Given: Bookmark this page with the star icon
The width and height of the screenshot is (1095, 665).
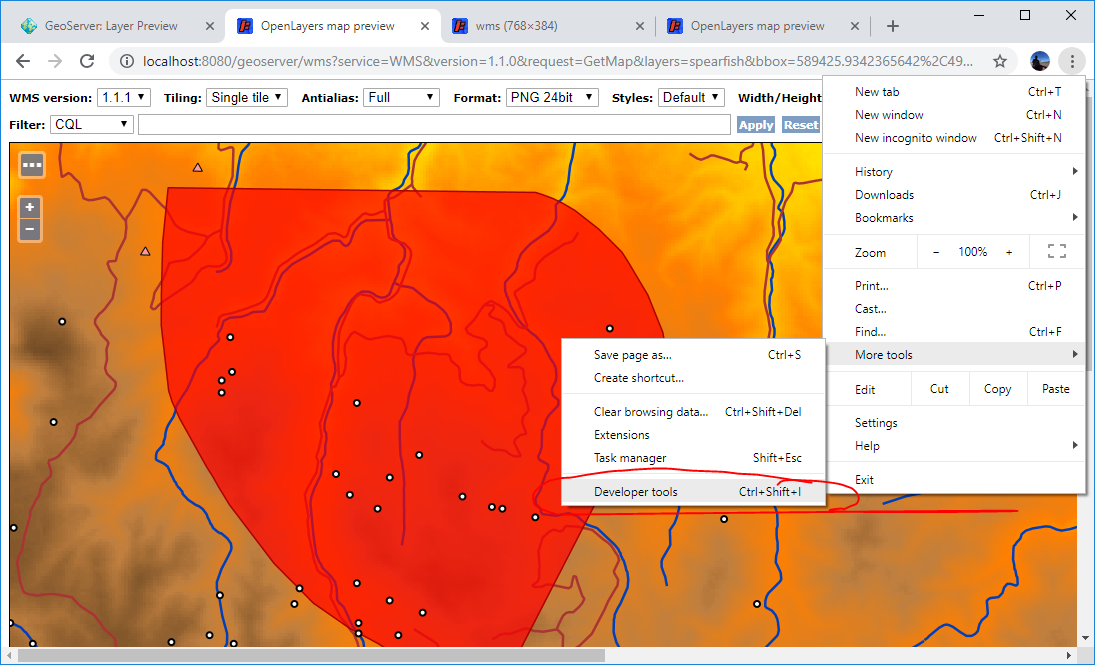Looking at the screenshot, I should [1000, 61].
